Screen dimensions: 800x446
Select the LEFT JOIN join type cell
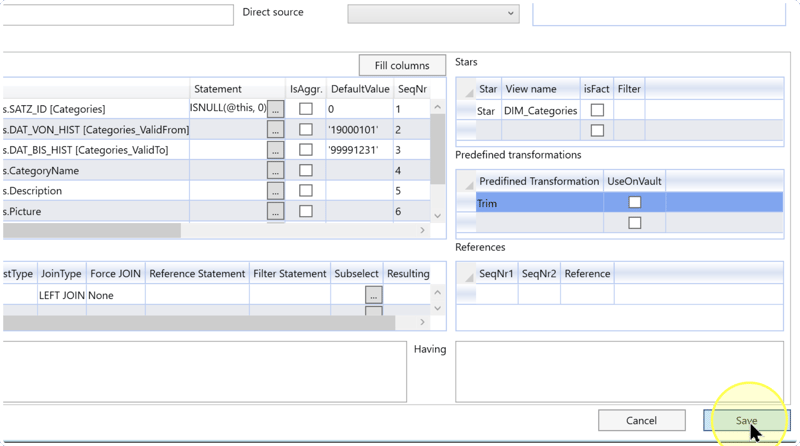point(62,295)
